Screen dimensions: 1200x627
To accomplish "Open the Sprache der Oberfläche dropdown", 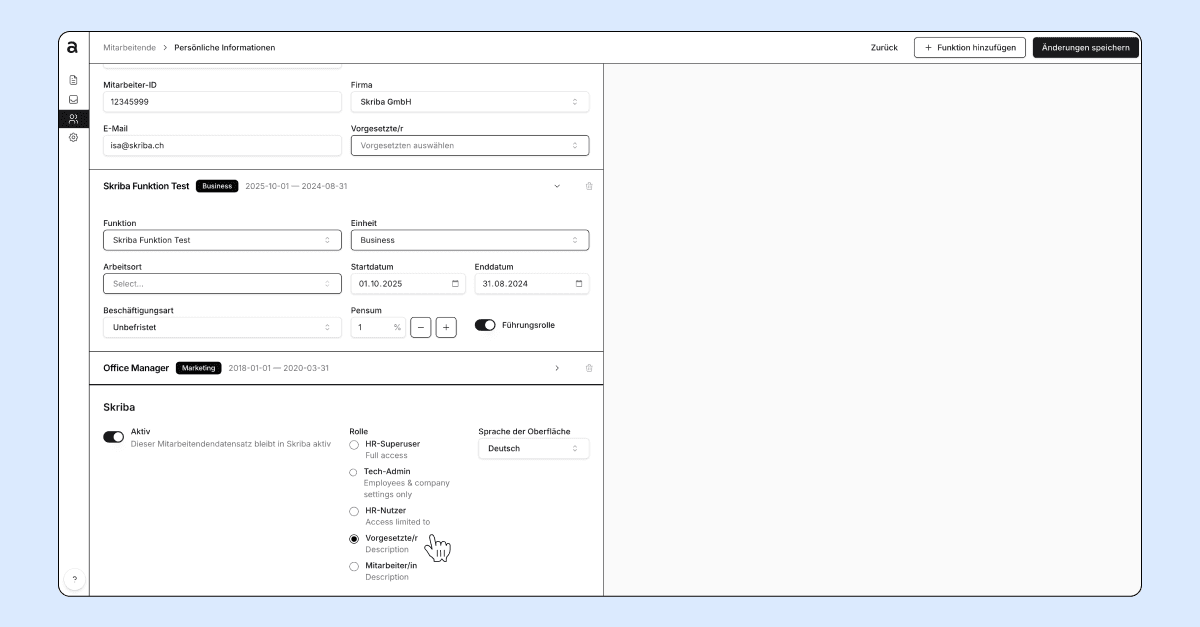I will 534,449.
